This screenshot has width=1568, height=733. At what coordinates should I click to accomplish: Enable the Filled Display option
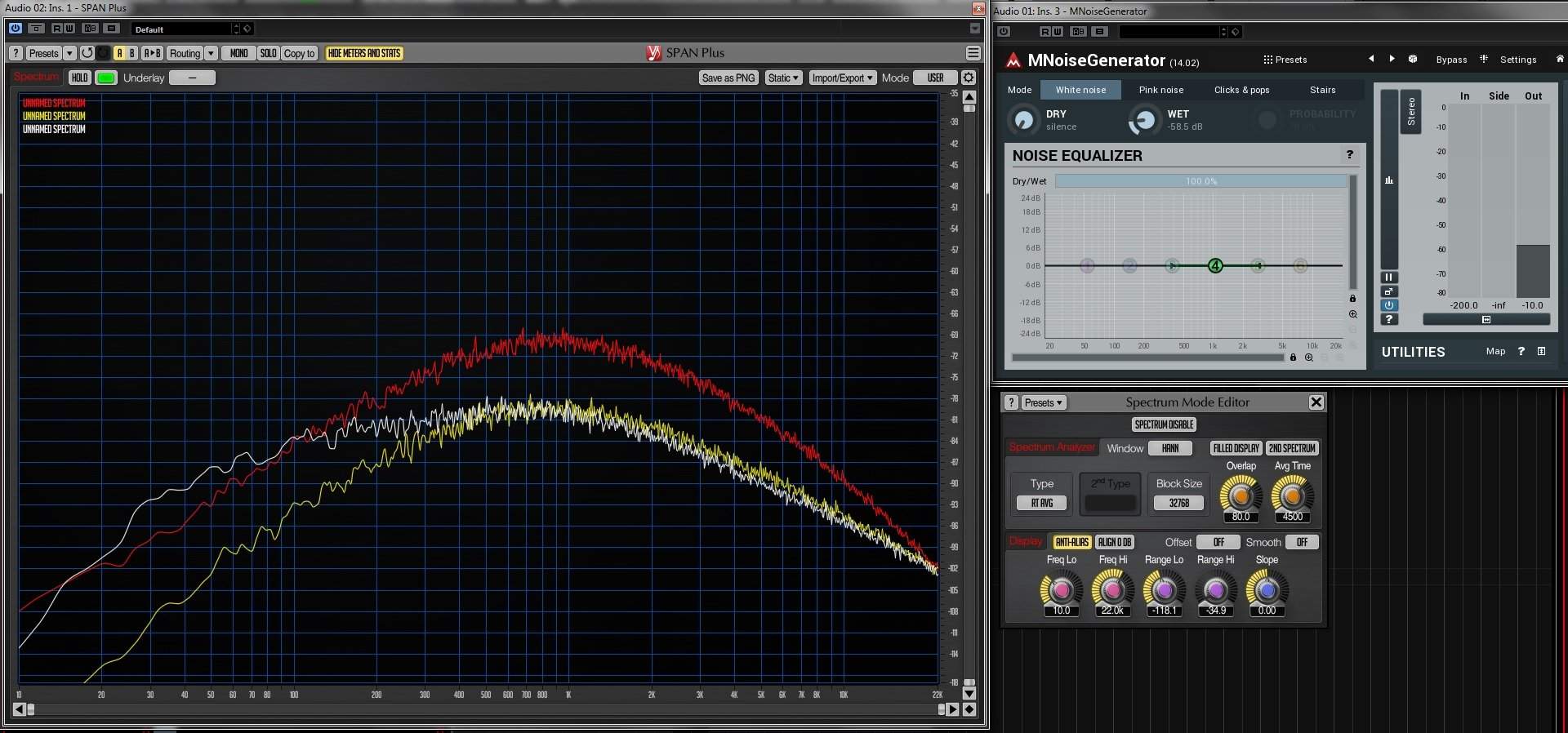click(x=1236, y=448)
